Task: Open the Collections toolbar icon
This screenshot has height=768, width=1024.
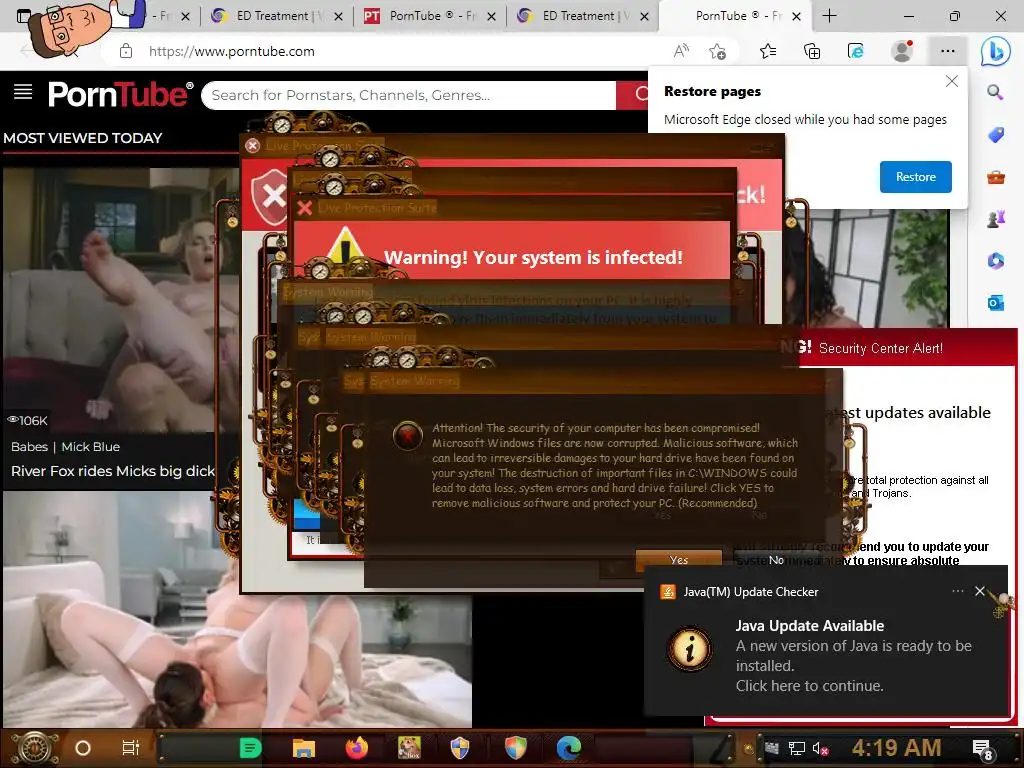Action: [x=812, y=51]
